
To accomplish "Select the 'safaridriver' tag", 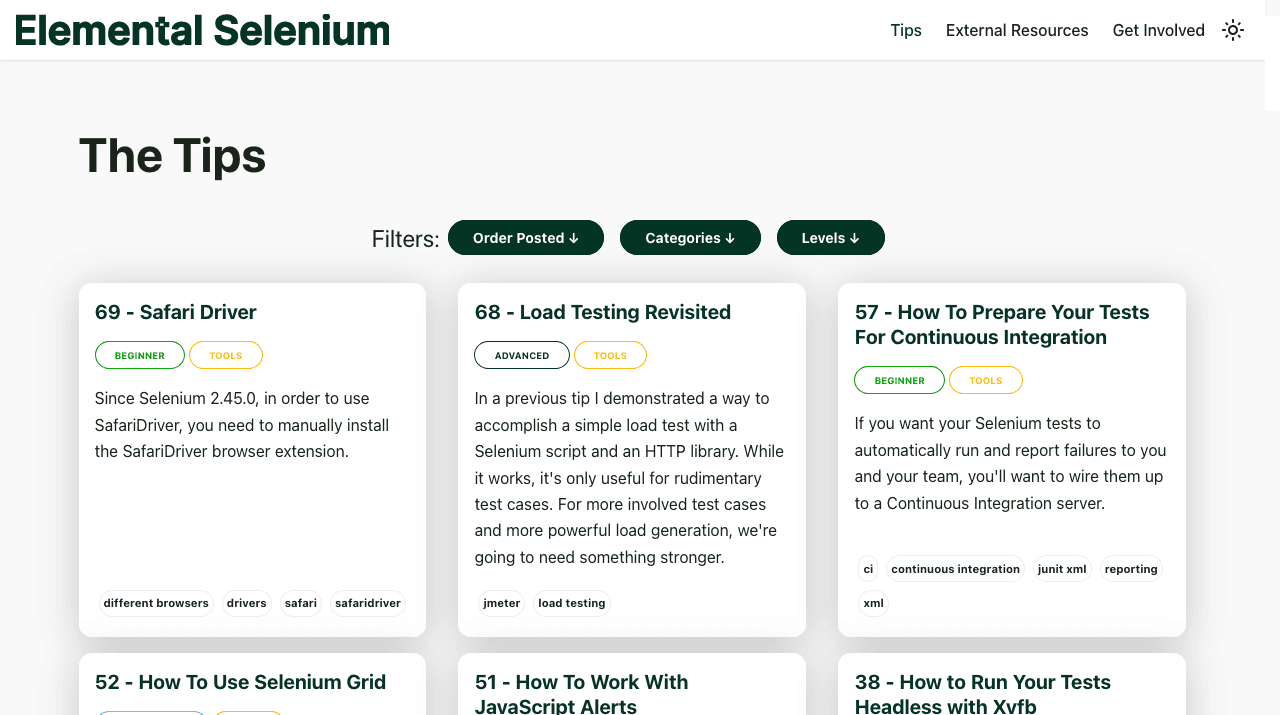I will pyautogui.click(x=368, y=603).
